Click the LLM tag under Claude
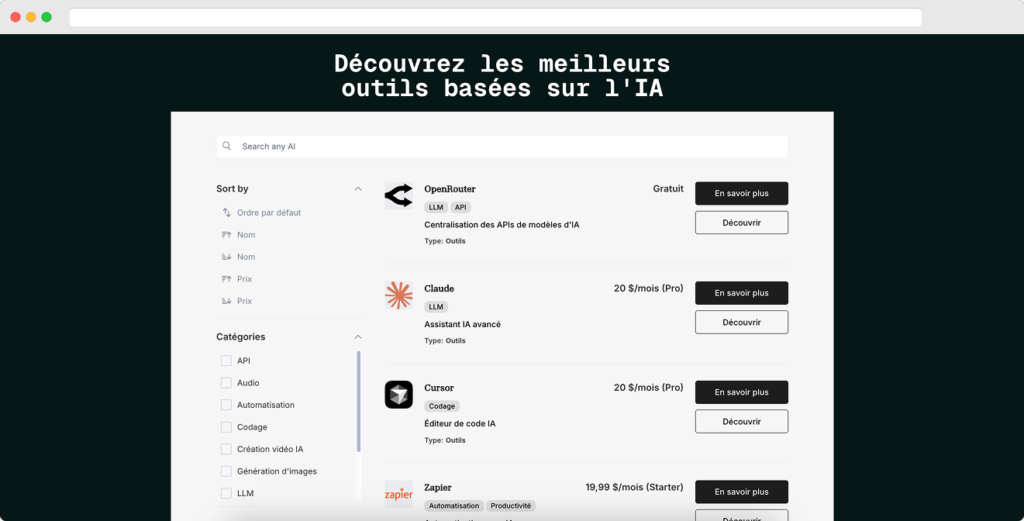Viewport: 1024px width, 521px height. (436, 307)
